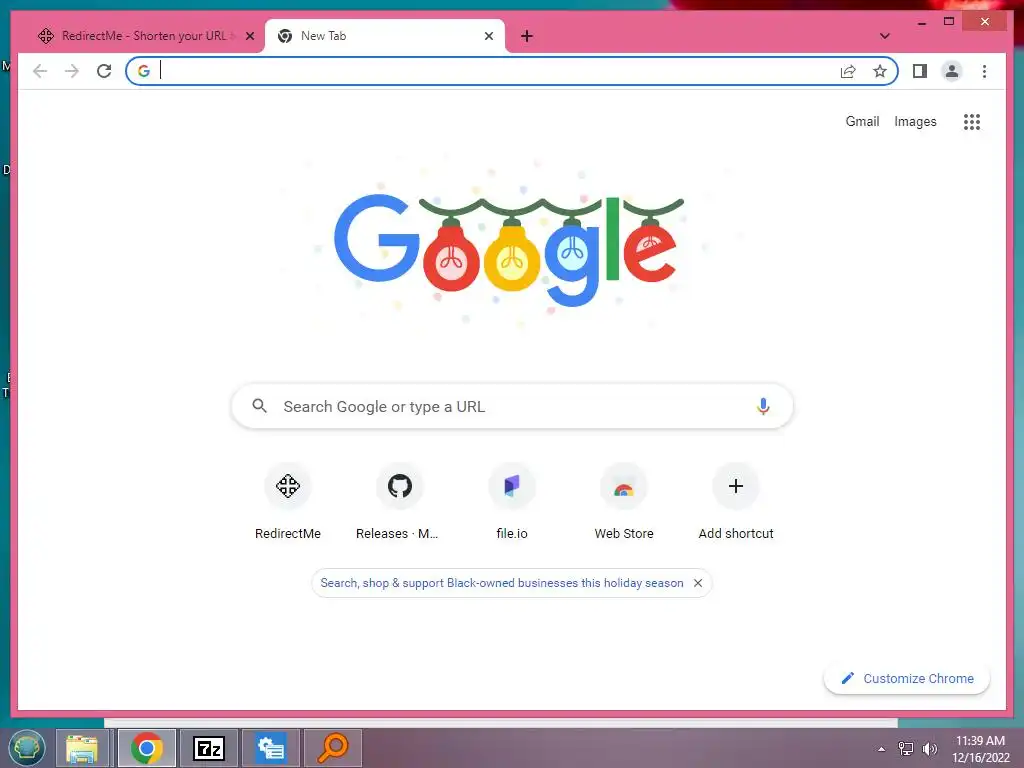Open 7-Zip from the taskbar

[x=208, y=748]
